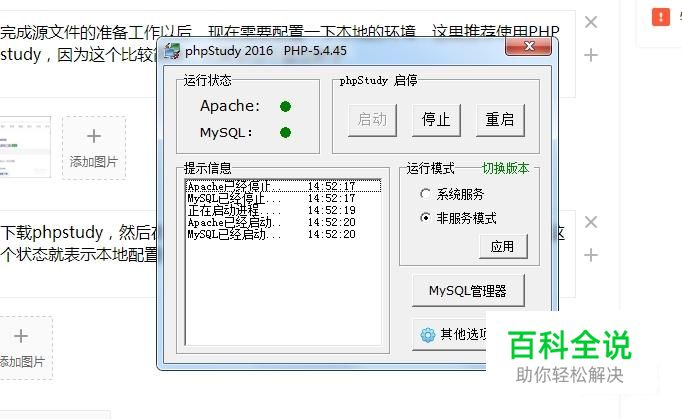The width and height of the screenshot is (682, 419).
Task: Select log line 'MySQL已经启动' 14:52:20
Action: [283, 234]
